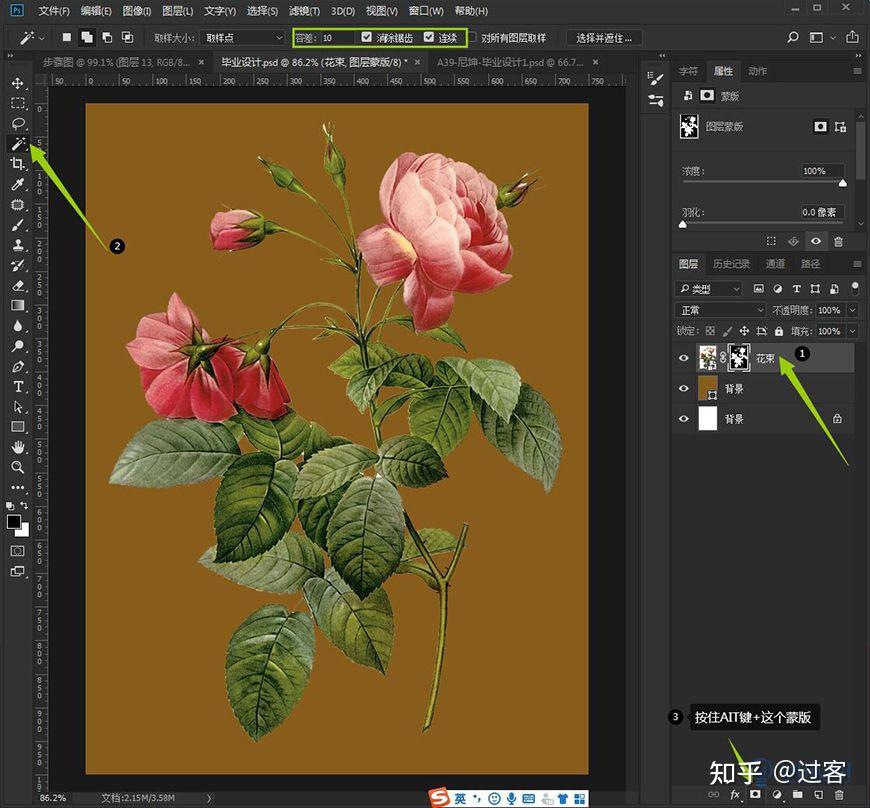The height and width of the screenshot is (808, 870).
Task: Select the Eraser tool
Action: click(x=17, y=285)
